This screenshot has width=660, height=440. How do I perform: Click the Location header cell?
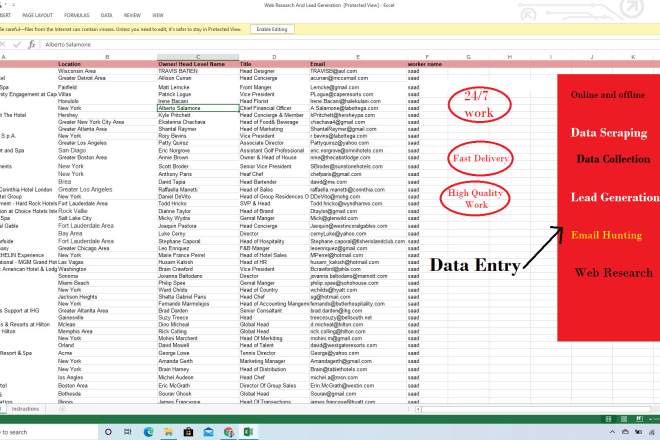[107, 64]
